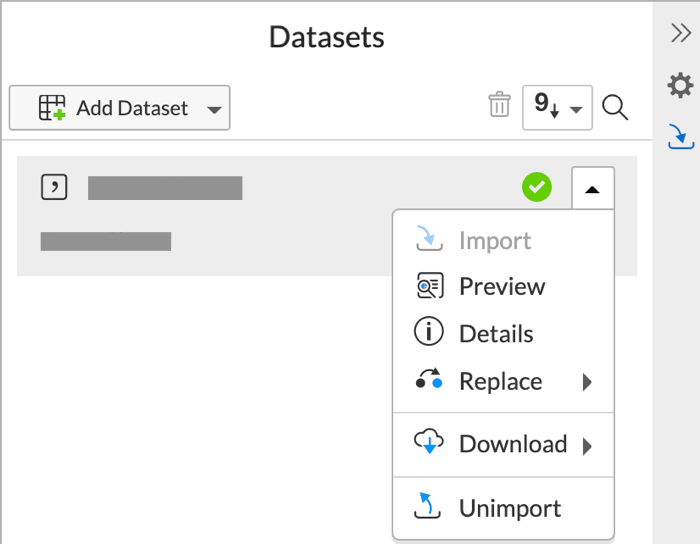Select the redacted dataset name
The image size is (700, 544).
click(165, 188)
